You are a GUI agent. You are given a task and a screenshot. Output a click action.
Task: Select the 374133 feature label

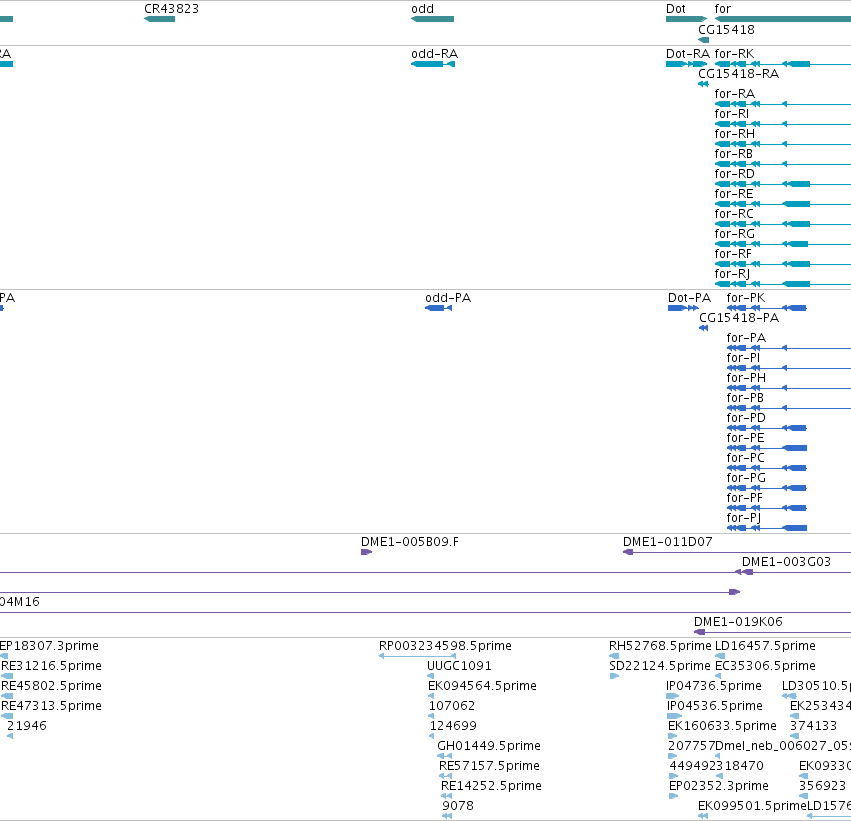814,726
